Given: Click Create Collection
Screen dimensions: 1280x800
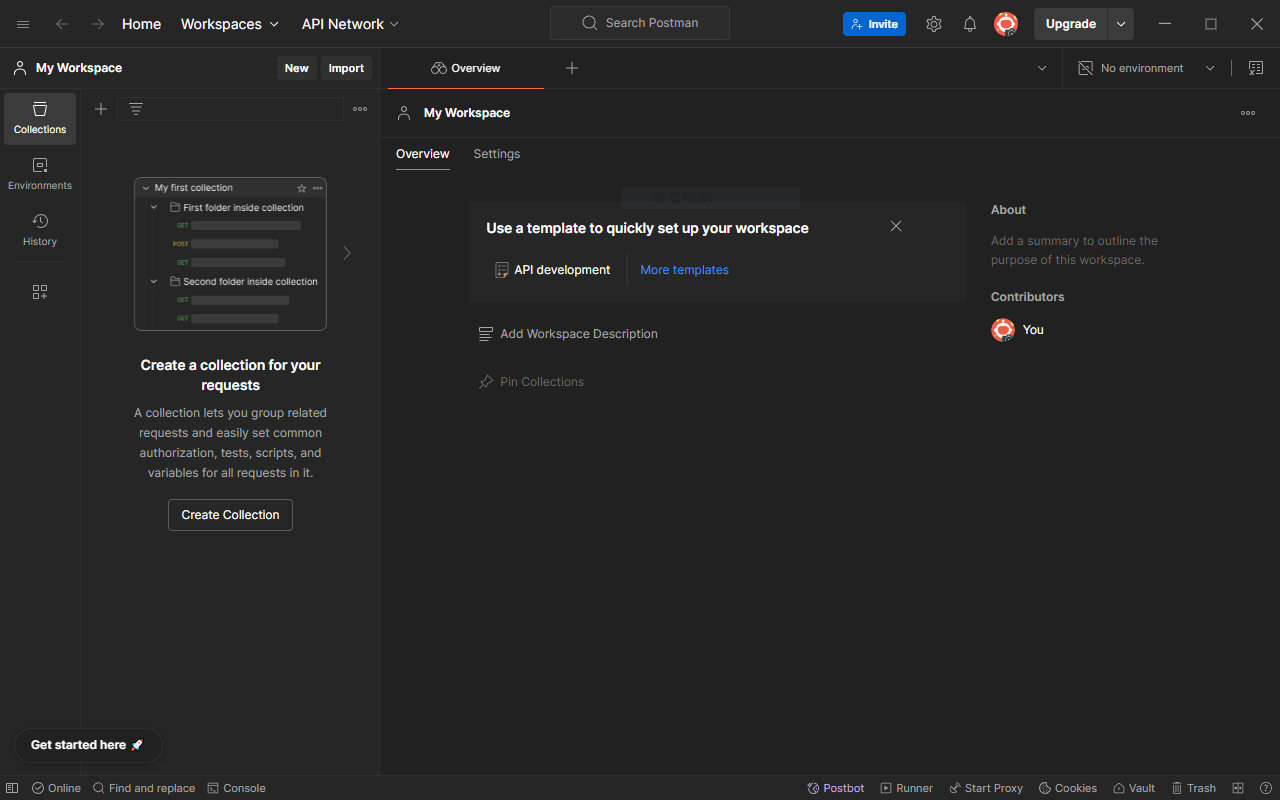Looking at the screenshot, I should (x=230, y=515).
